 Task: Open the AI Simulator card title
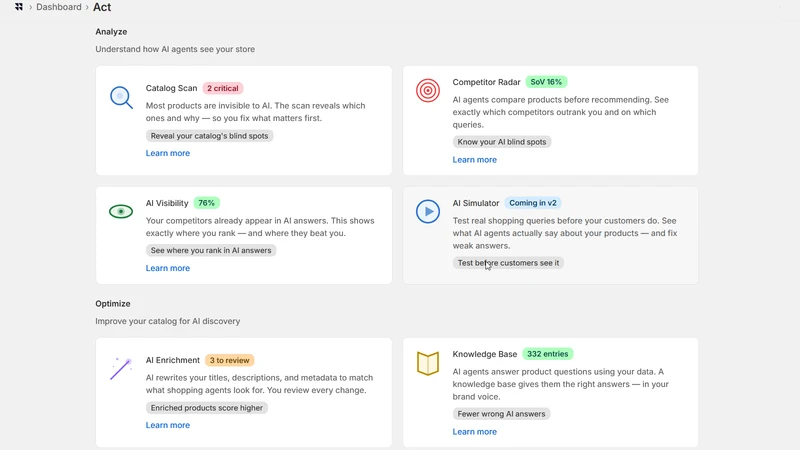click(476, 203)
